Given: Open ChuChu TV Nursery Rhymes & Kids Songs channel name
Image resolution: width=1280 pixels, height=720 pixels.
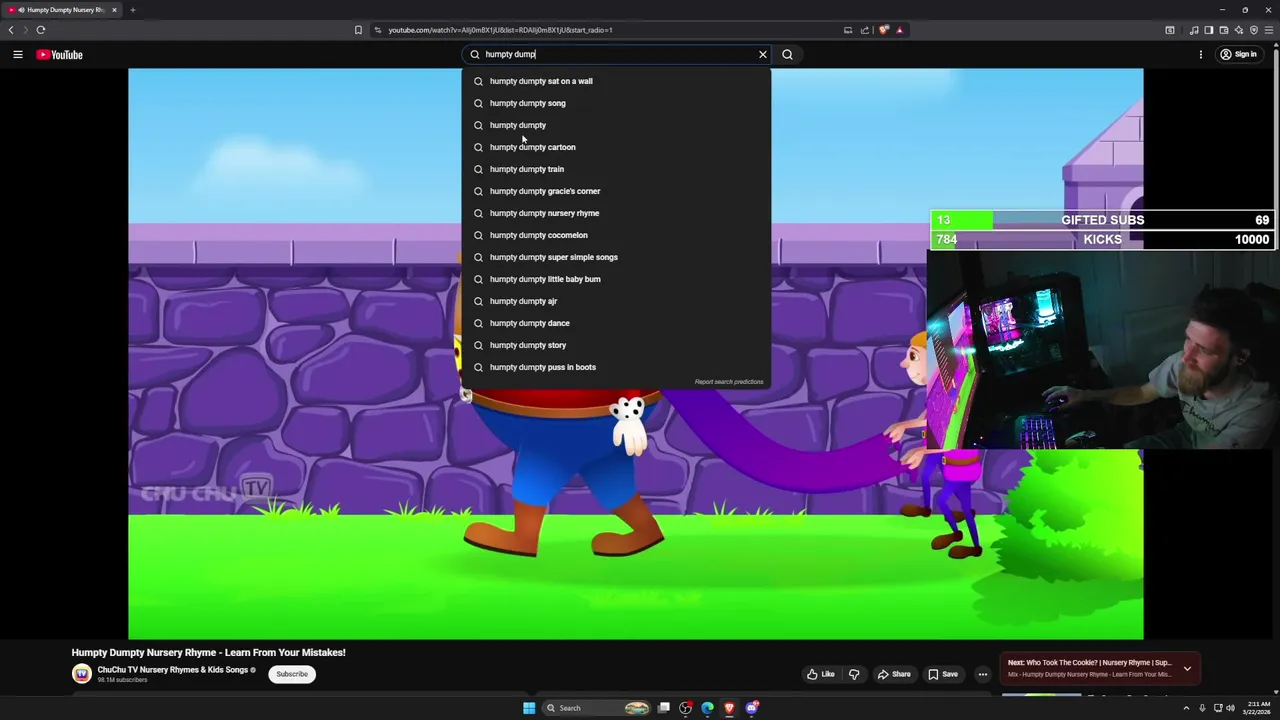Looking at the screenshot, I should 172,670.
